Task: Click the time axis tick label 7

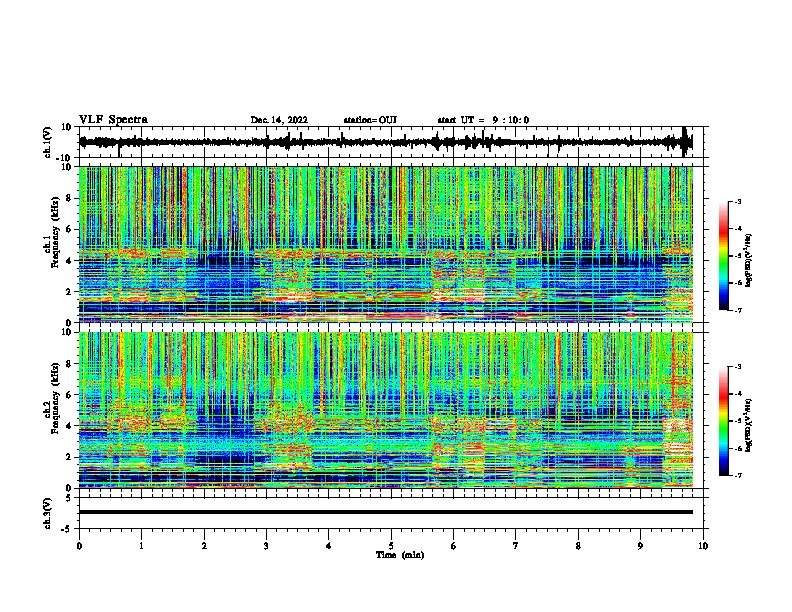Action: click(x=516, y=546)
